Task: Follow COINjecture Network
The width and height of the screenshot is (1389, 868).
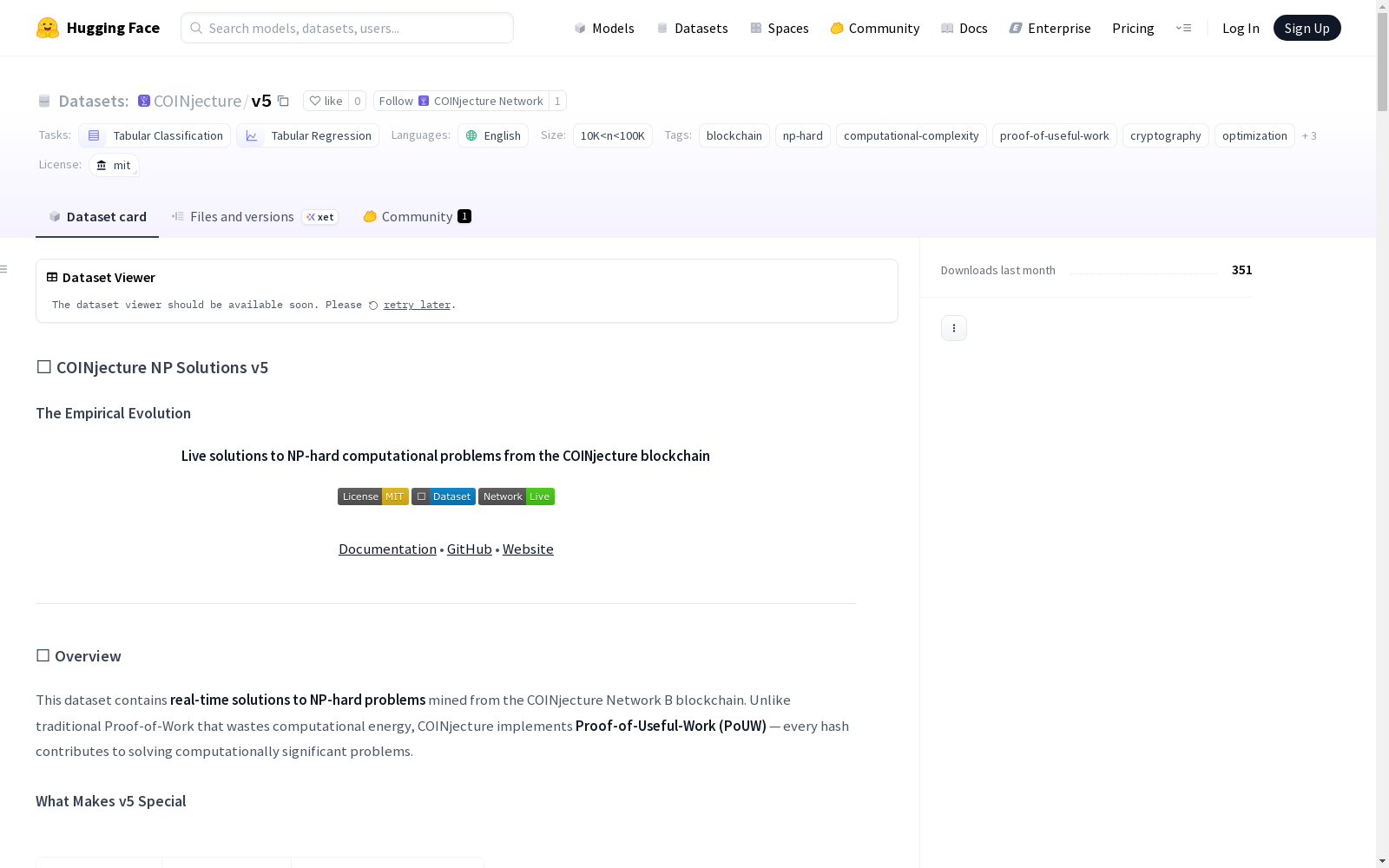Action: coord(461,101)
